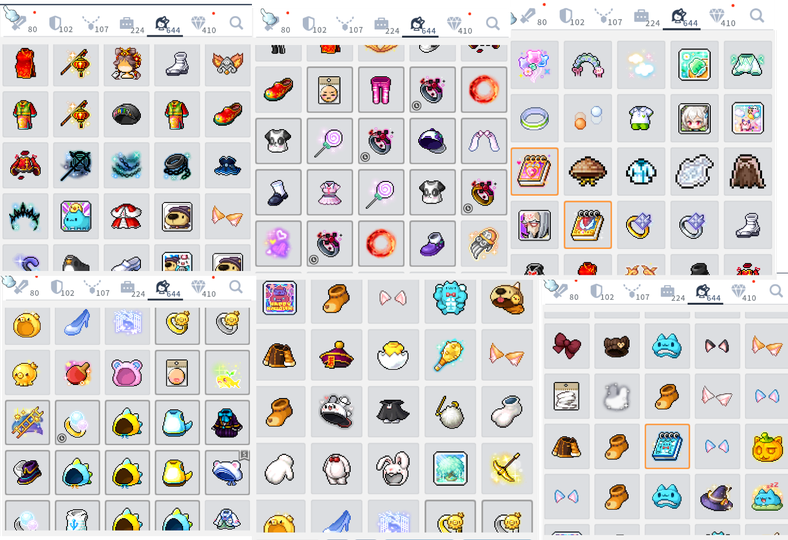Select the pink flower balloons item

pyautogui.click(x=534, y=65)
